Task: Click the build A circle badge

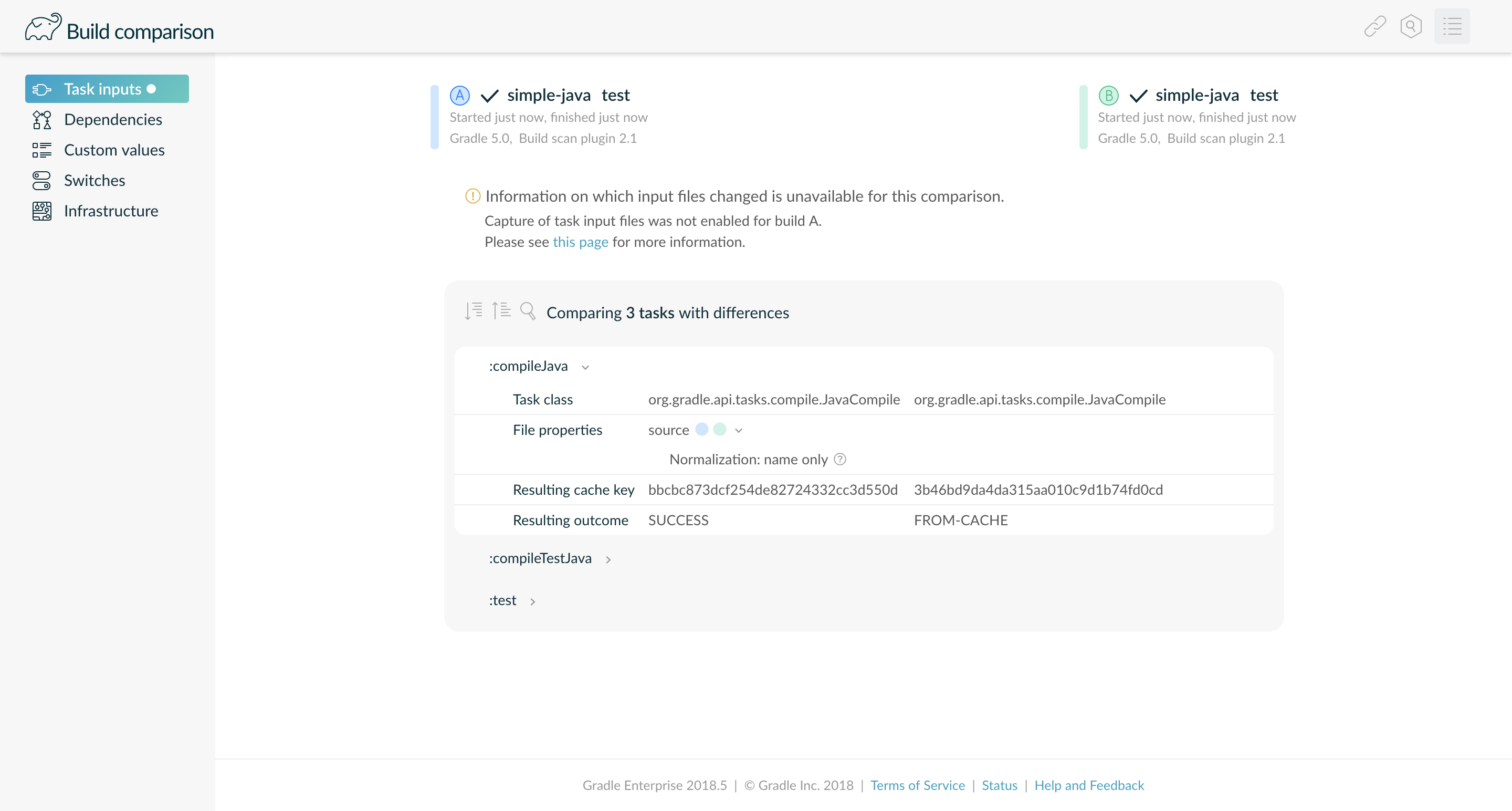Action: coord(459,95)
